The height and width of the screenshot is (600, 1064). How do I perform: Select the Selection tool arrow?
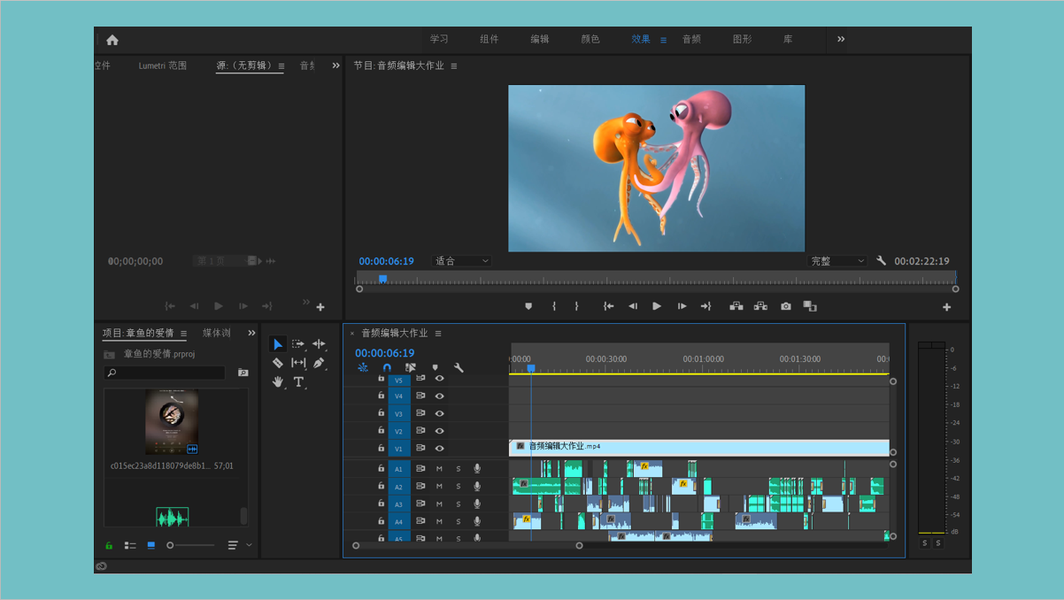278,344
